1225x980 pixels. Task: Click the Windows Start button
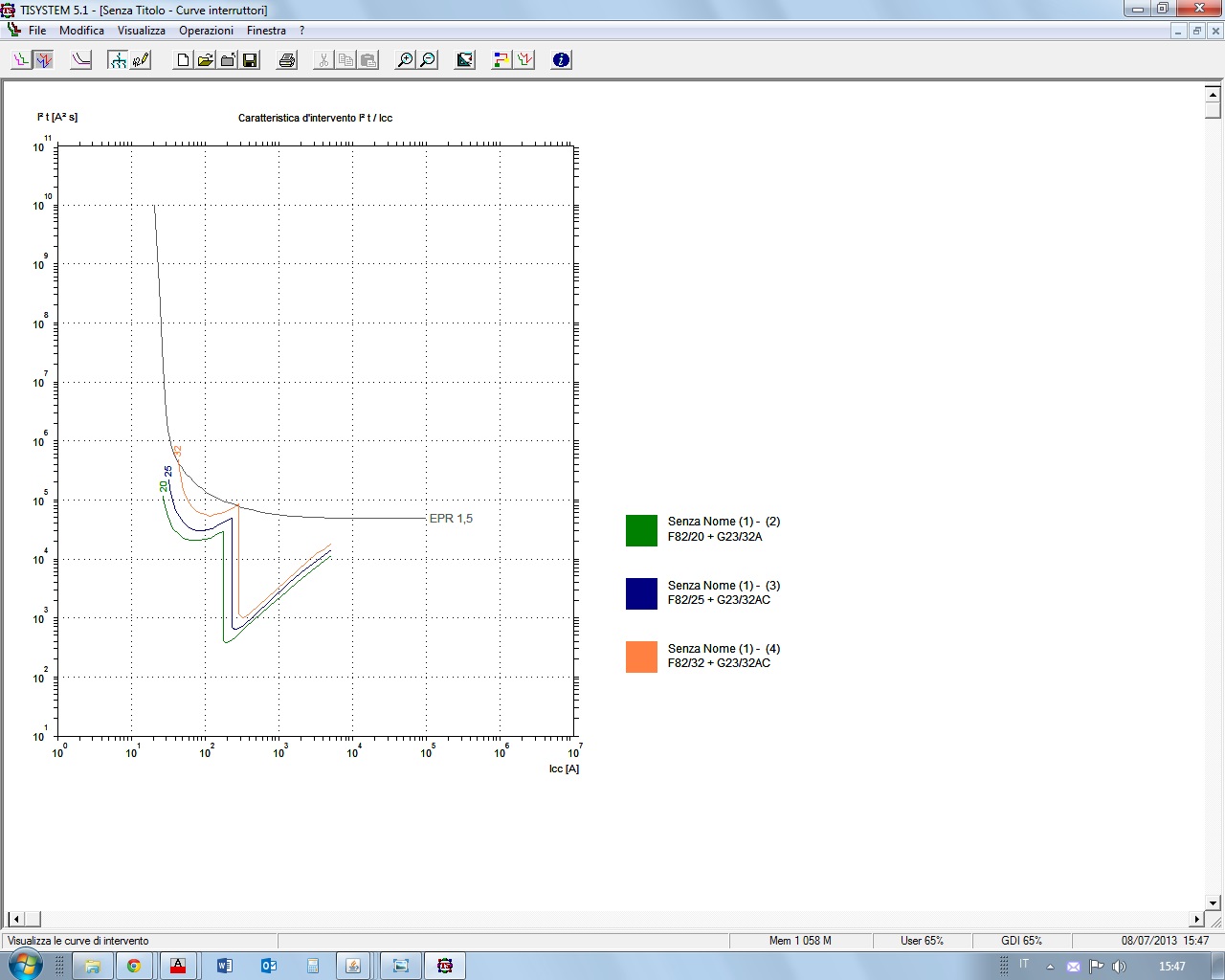[25, 965]
